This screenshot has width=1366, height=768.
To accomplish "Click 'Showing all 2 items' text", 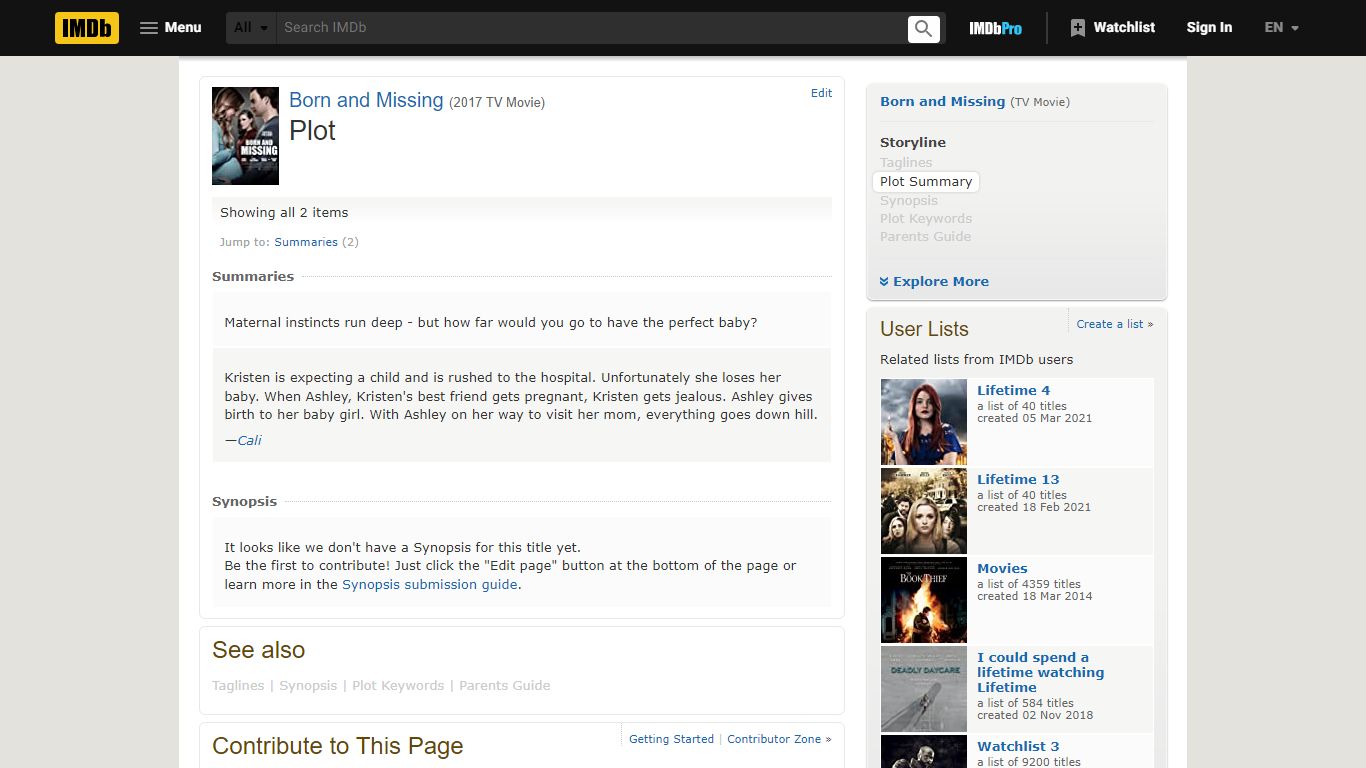I will (284, 212).
